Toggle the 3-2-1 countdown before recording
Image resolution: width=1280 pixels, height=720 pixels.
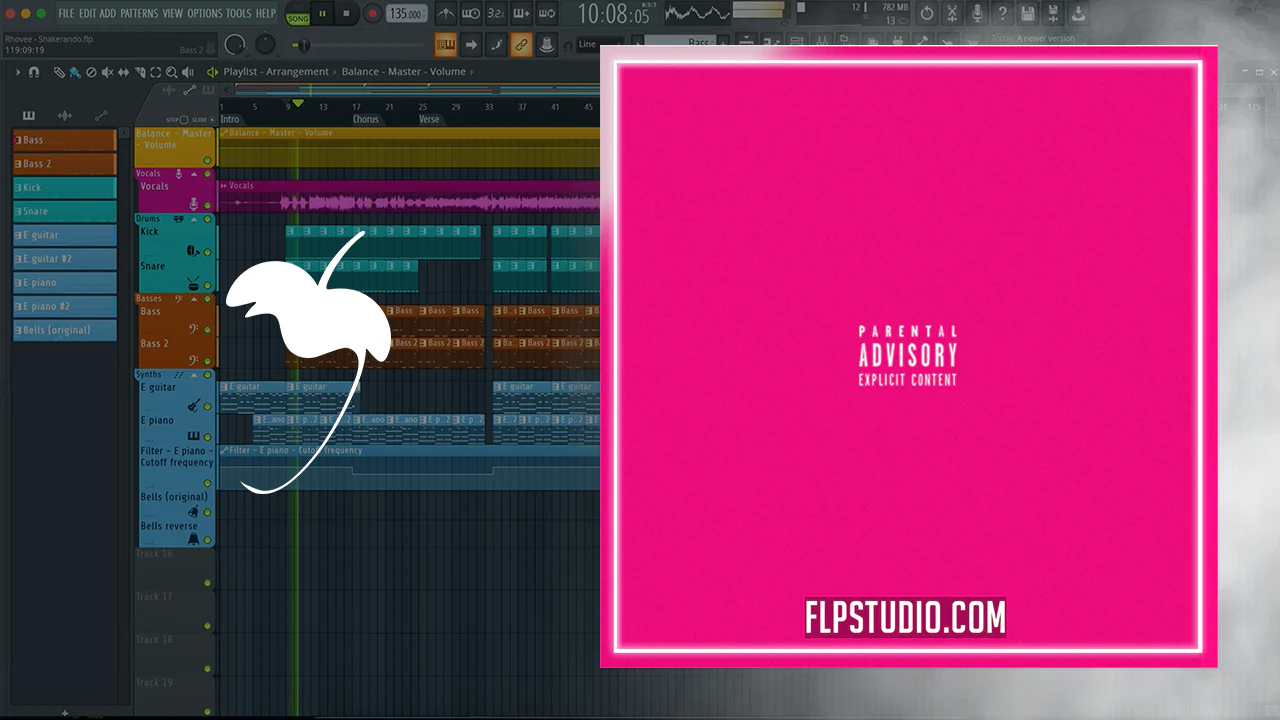496,14
